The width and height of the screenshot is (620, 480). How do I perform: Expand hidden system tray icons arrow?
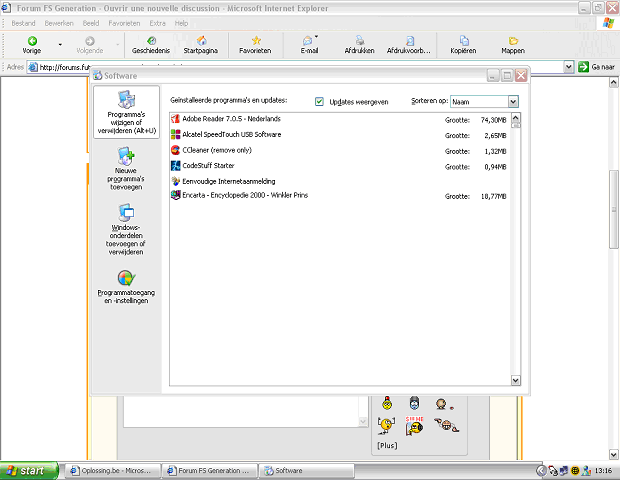tap(541, 471)
